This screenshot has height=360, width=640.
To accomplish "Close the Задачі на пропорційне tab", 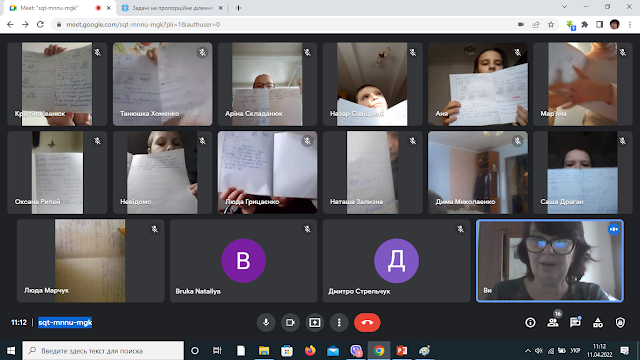I will click(221, 8).
